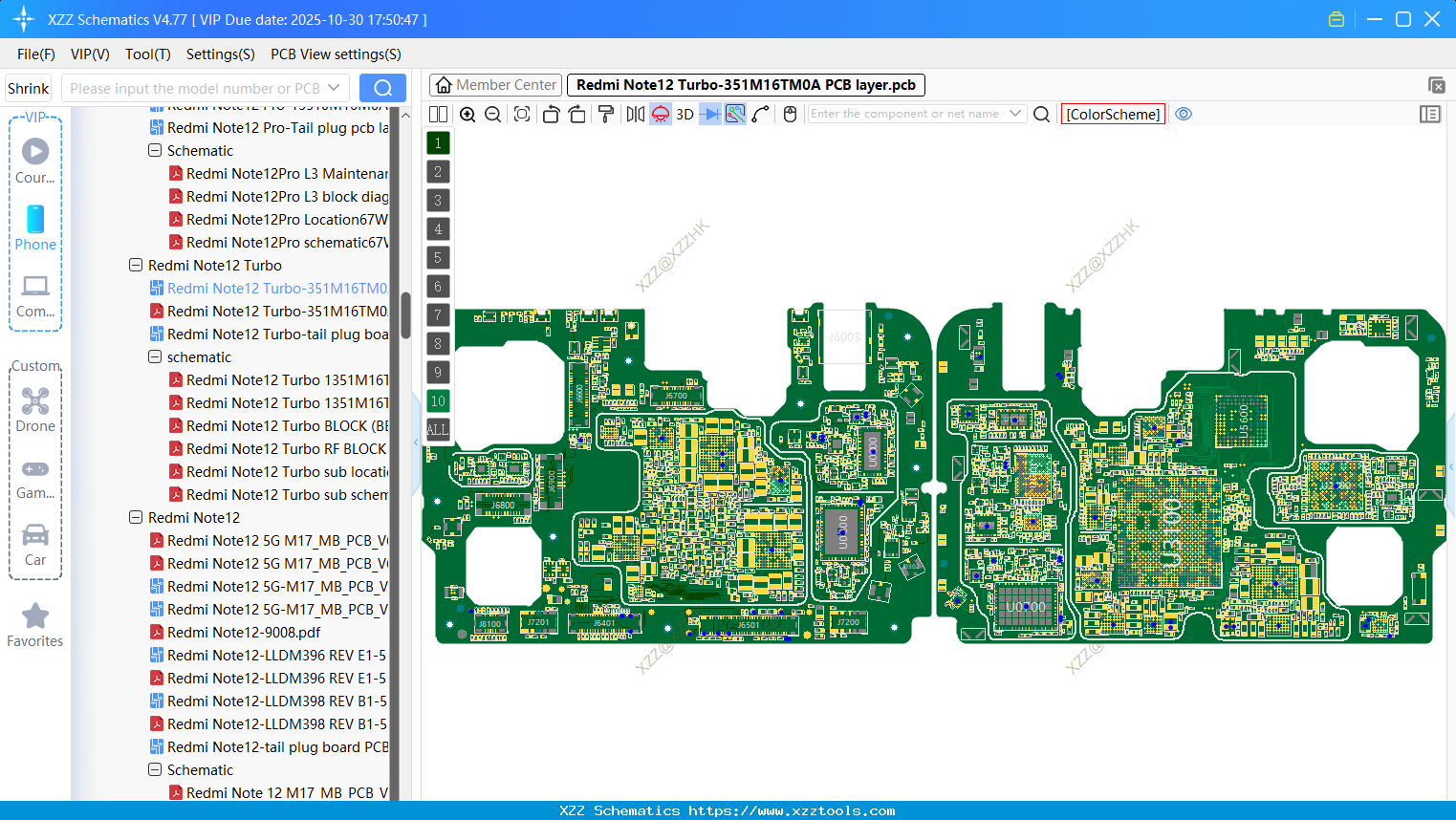
Task: Enable the ALL layers view
Action: (x=438, y=429)
